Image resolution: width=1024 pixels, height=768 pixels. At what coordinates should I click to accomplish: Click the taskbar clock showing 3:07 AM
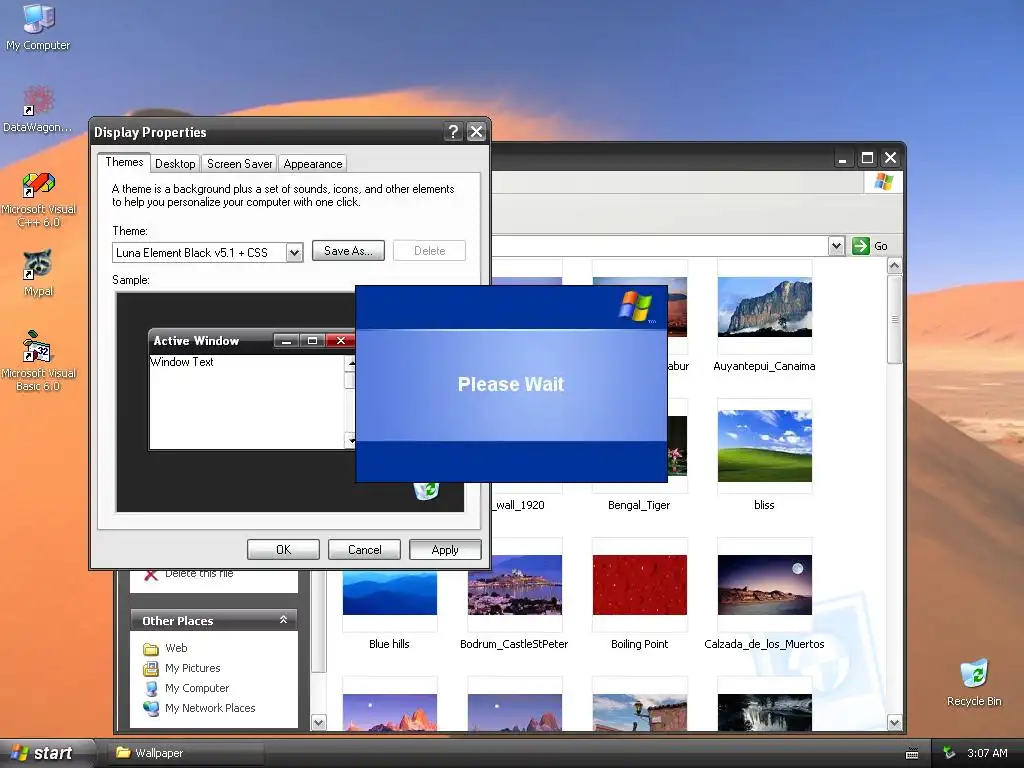click(x=987, y=753)
